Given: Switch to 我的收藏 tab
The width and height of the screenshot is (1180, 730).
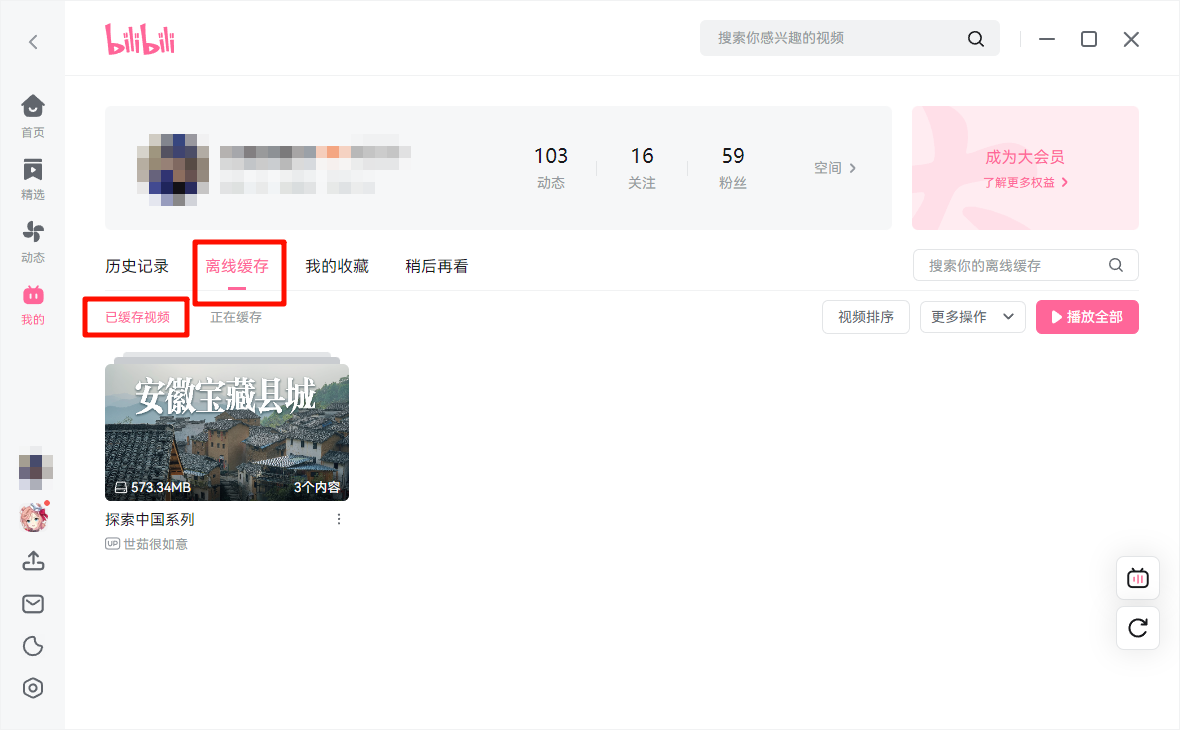Looking at the screenshot, I should (x=337, y=266).
